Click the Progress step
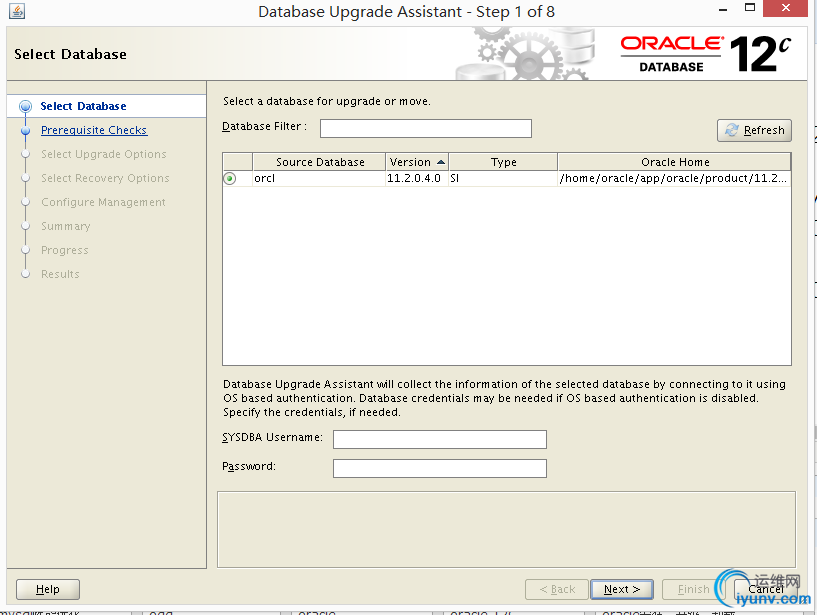 pyautogui.click(x=65, y=250)
